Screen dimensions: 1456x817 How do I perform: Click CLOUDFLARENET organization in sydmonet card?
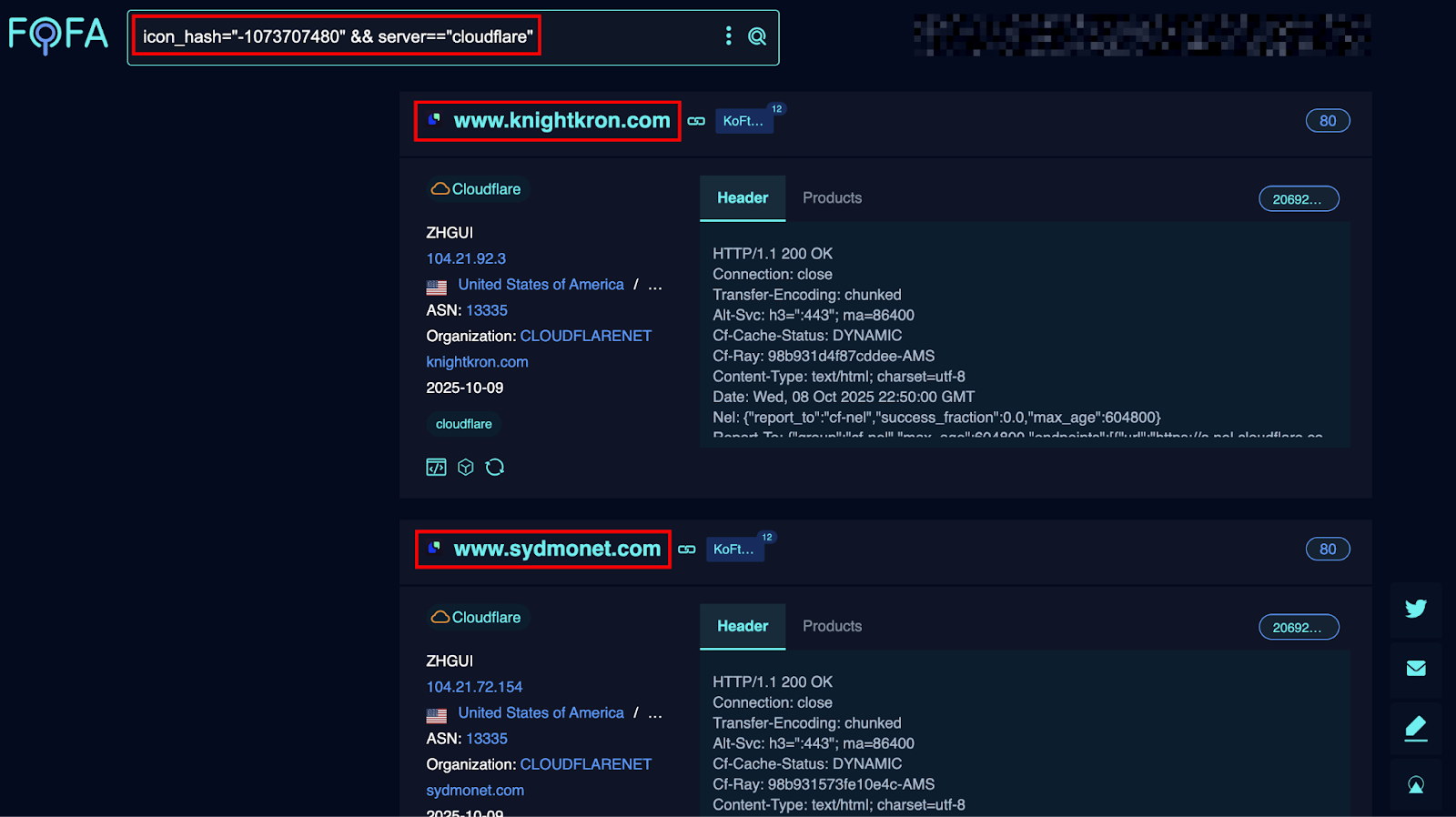tap(586, 764)
